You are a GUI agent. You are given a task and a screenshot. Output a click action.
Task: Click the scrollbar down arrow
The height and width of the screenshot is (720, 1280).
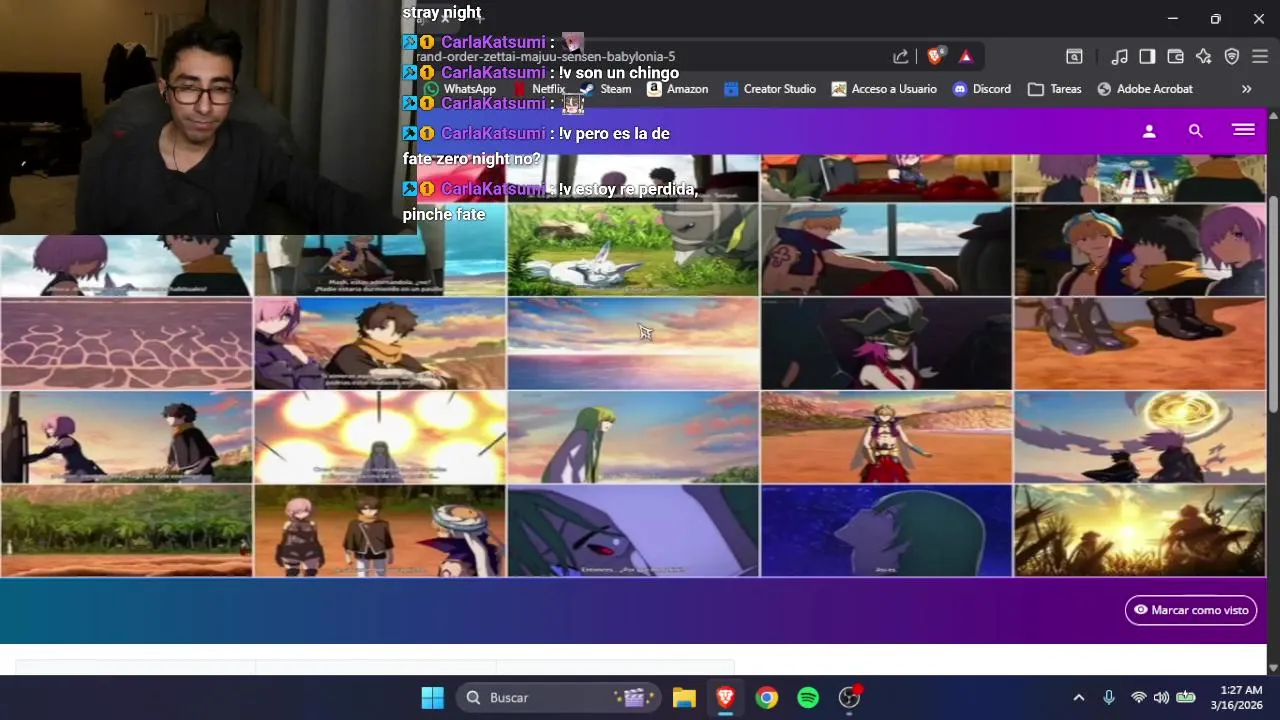pos(1273,667)
